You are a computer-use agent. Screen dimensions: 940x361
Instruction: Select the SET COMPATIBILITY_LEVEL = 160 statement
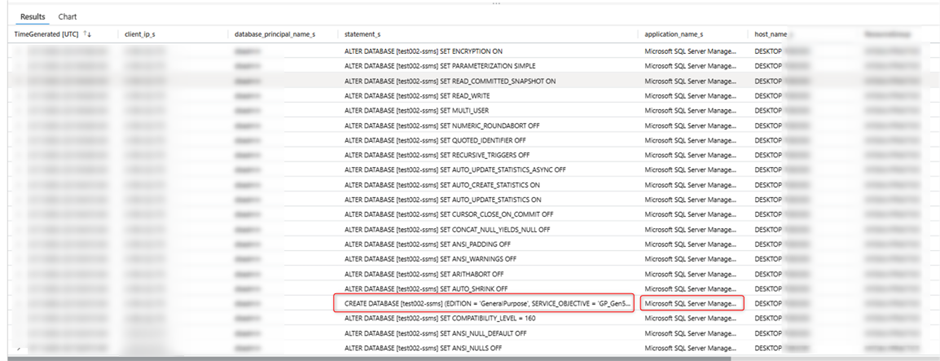coord(439,318)
